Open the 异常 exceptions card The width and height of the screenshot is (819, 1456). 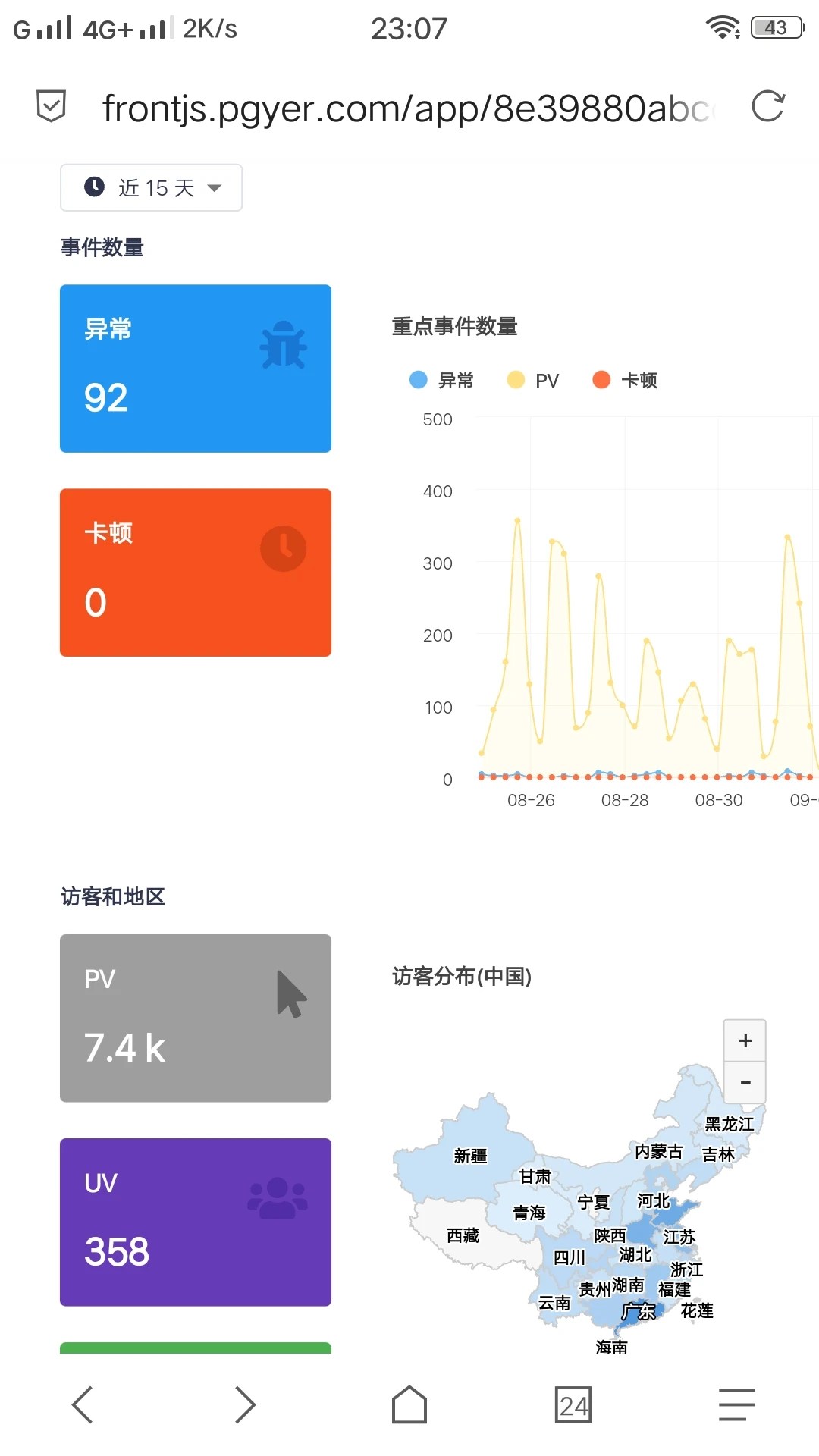(x=196, y=369)
